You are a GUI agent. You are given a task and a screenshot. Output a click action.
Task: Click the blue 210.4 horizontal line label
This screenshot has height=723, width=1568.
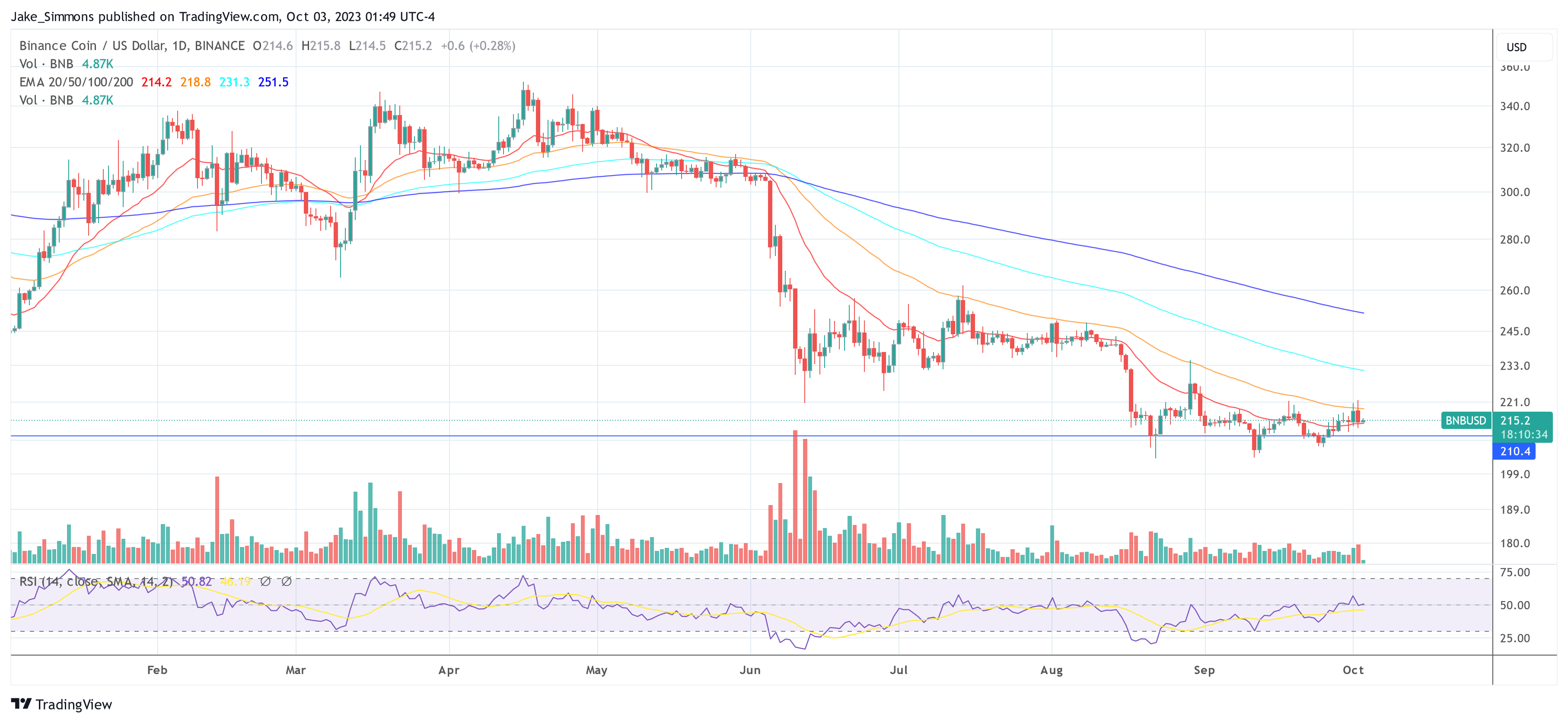coord(1514,451)
